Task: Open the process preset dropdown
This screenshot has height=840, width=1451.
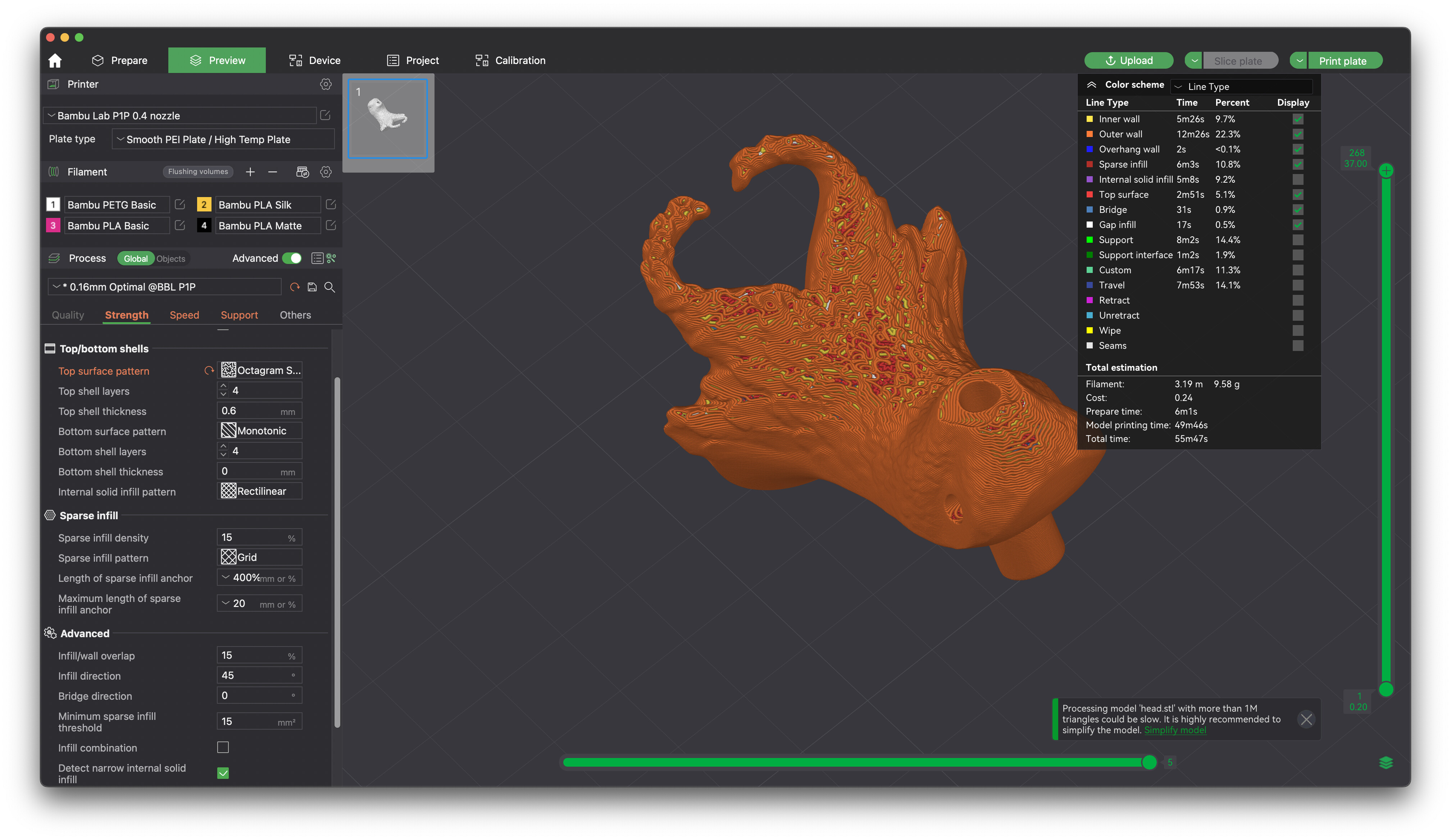Action: (x=165, y=287)
